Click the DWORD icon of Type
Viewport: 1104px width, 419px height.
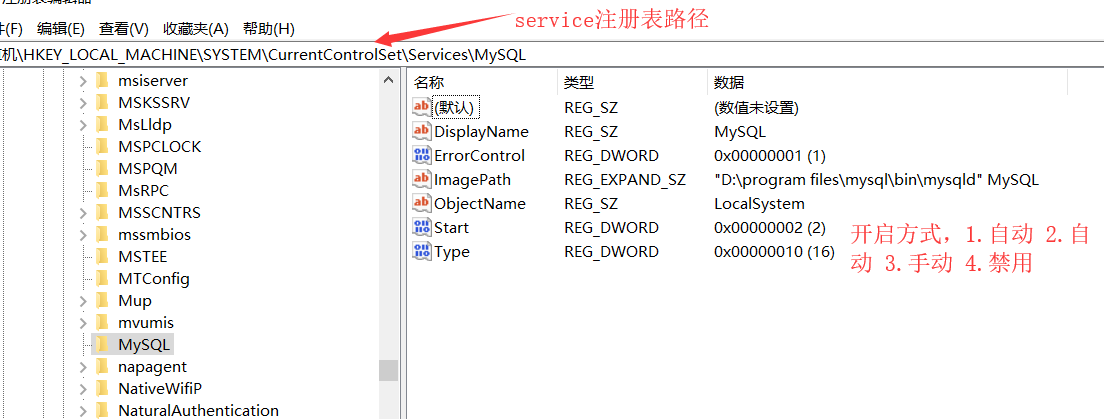(x=421, y=251)
